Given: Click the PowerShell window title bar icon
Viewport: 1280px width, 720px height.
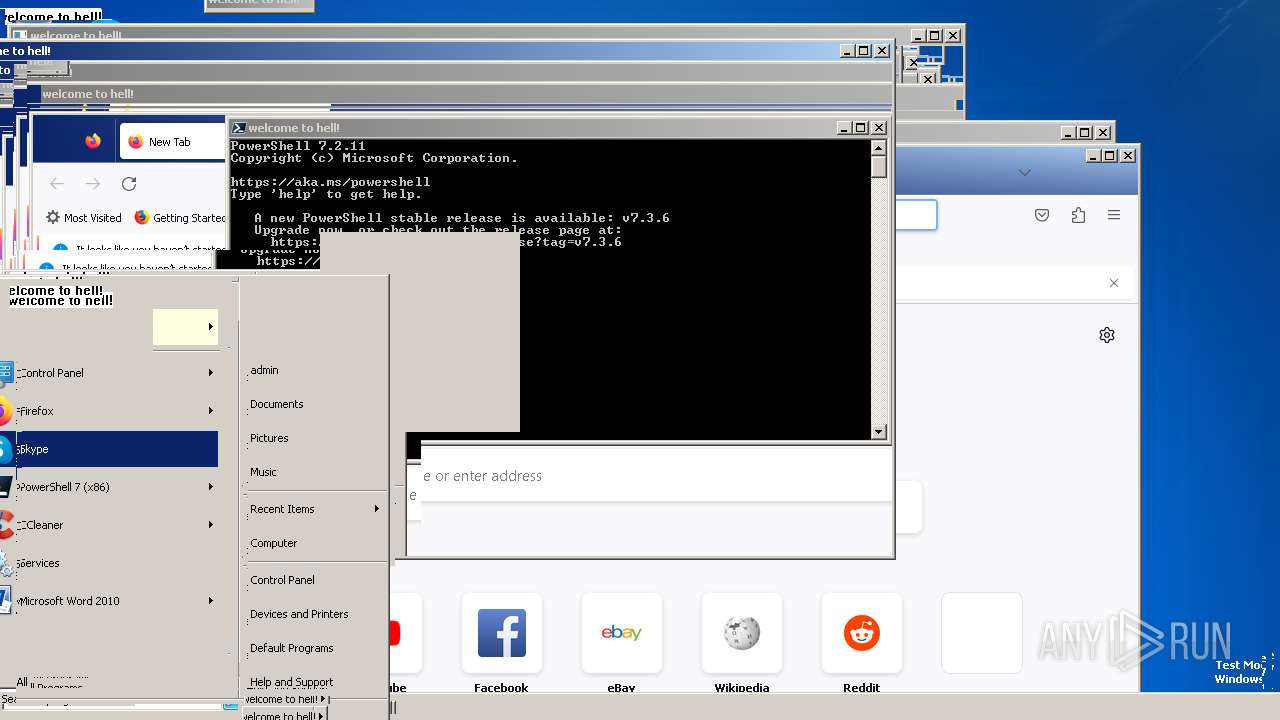Looking at the screenshot, I should (x=239, y=128).
